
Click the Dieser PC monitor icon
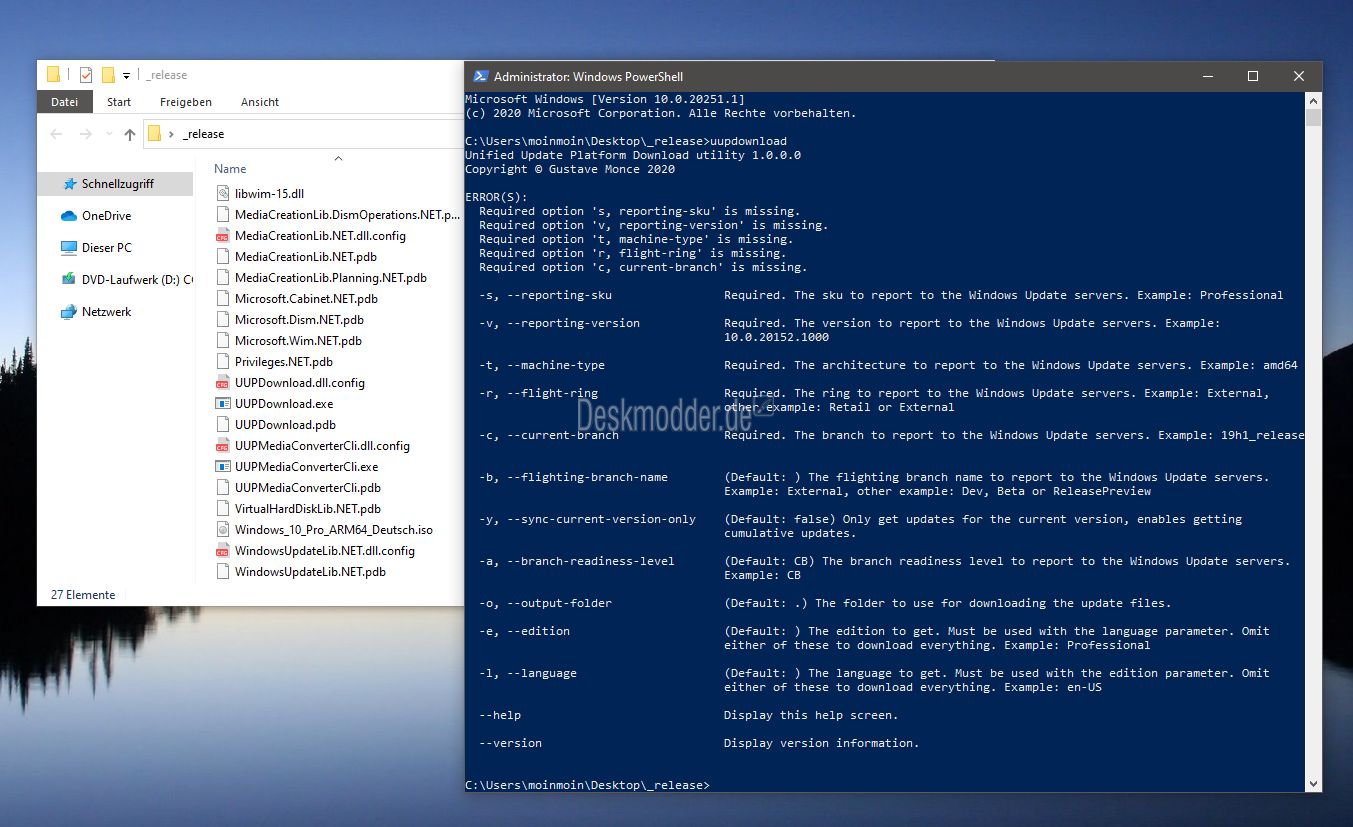tap(69, 247)
